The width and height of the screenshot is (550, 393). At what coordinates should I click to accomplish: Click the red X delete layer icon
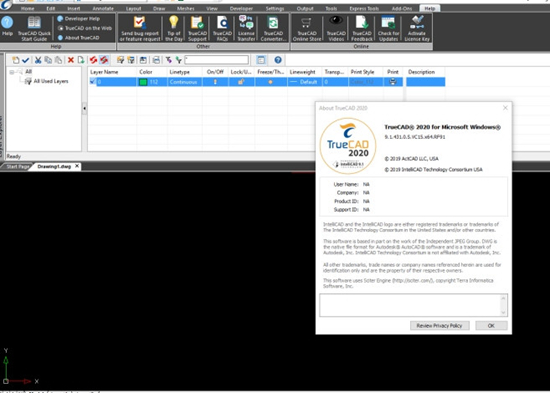point(71,60)
